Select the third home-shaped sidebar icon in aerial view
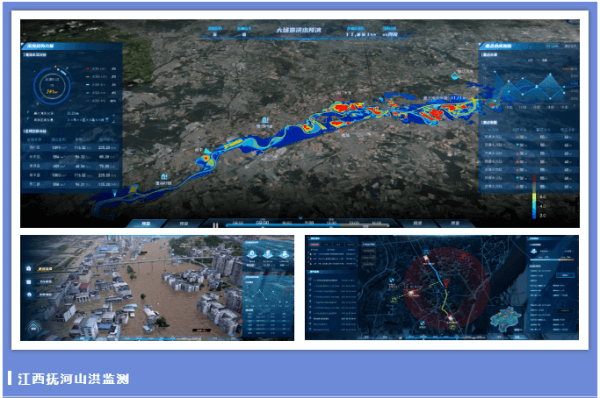Screen dimensions: 600x398 [x=29, y=294]
